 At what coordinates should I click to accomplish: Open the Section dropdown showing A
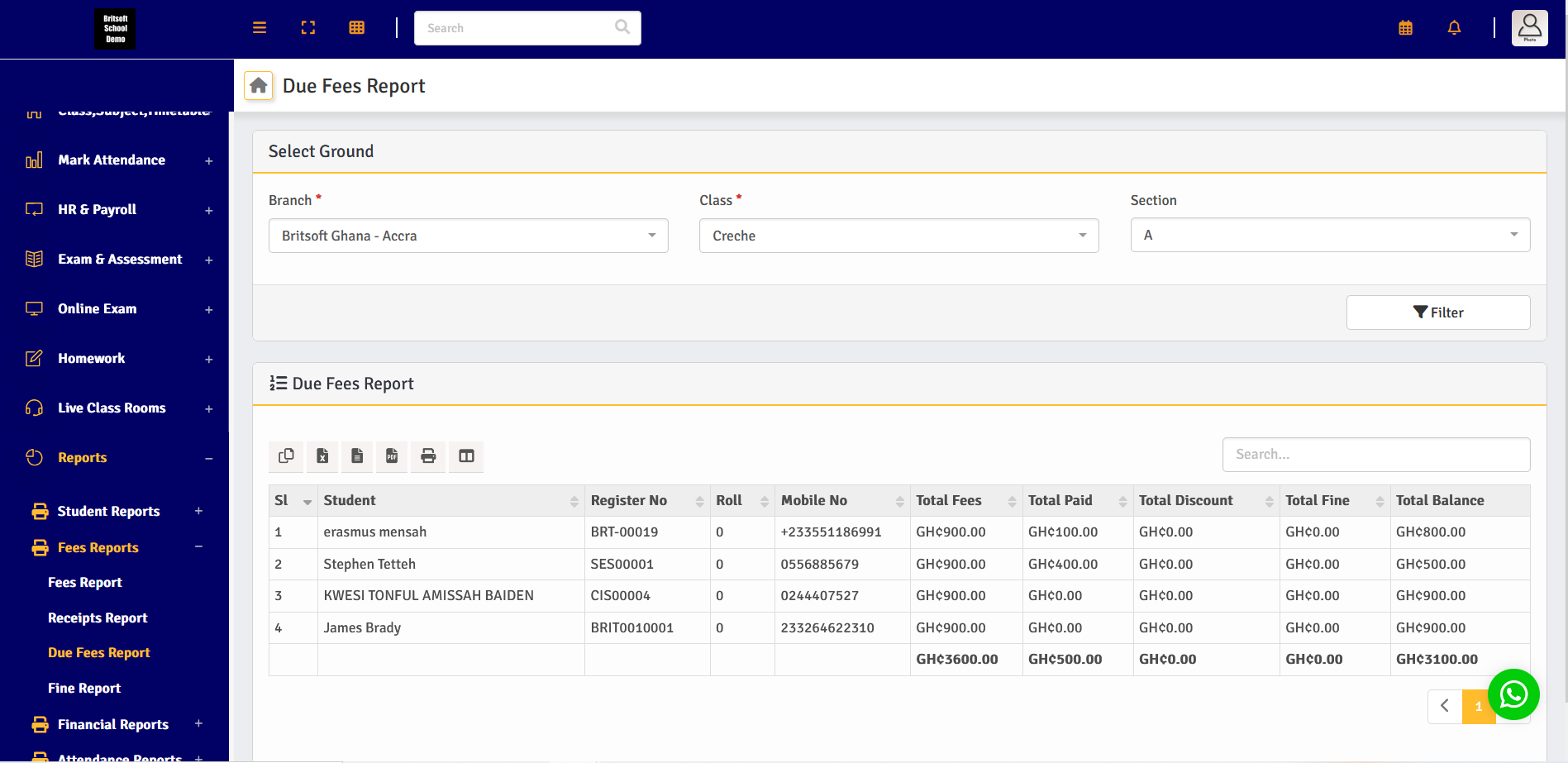click(x=1330, y=235)
